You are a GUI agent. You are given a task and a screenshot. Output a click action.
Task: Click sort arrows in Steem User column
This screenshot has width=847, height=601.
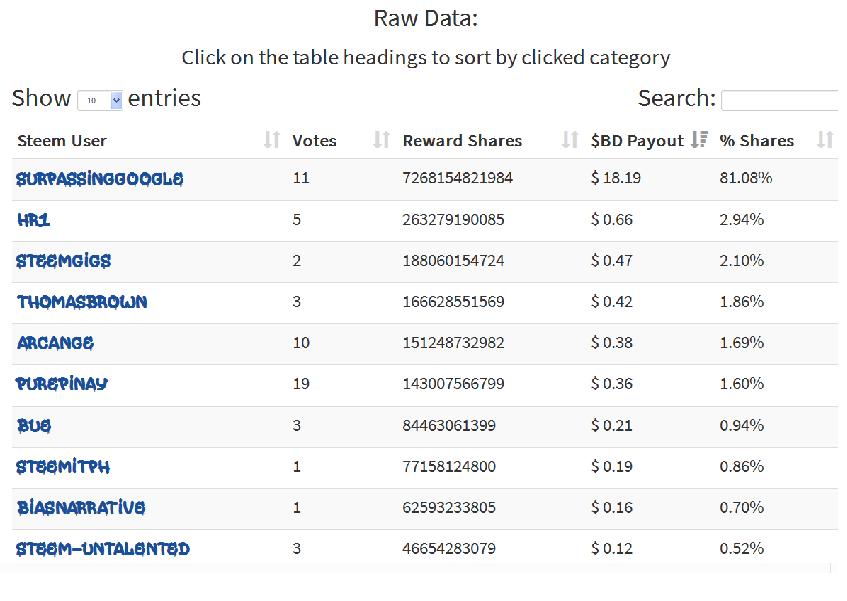click(272, 140)
